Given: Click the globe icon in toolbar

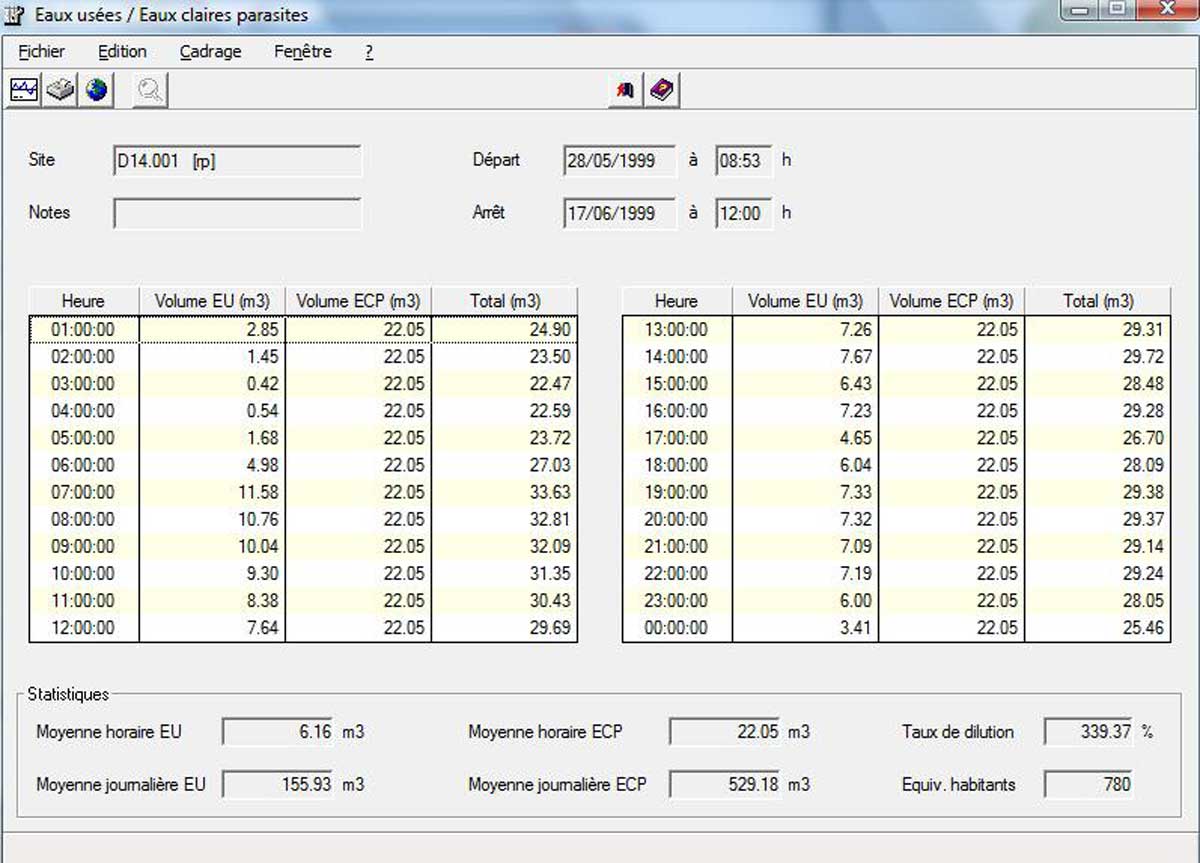Looking at the screenshot, I should (96, 91).
